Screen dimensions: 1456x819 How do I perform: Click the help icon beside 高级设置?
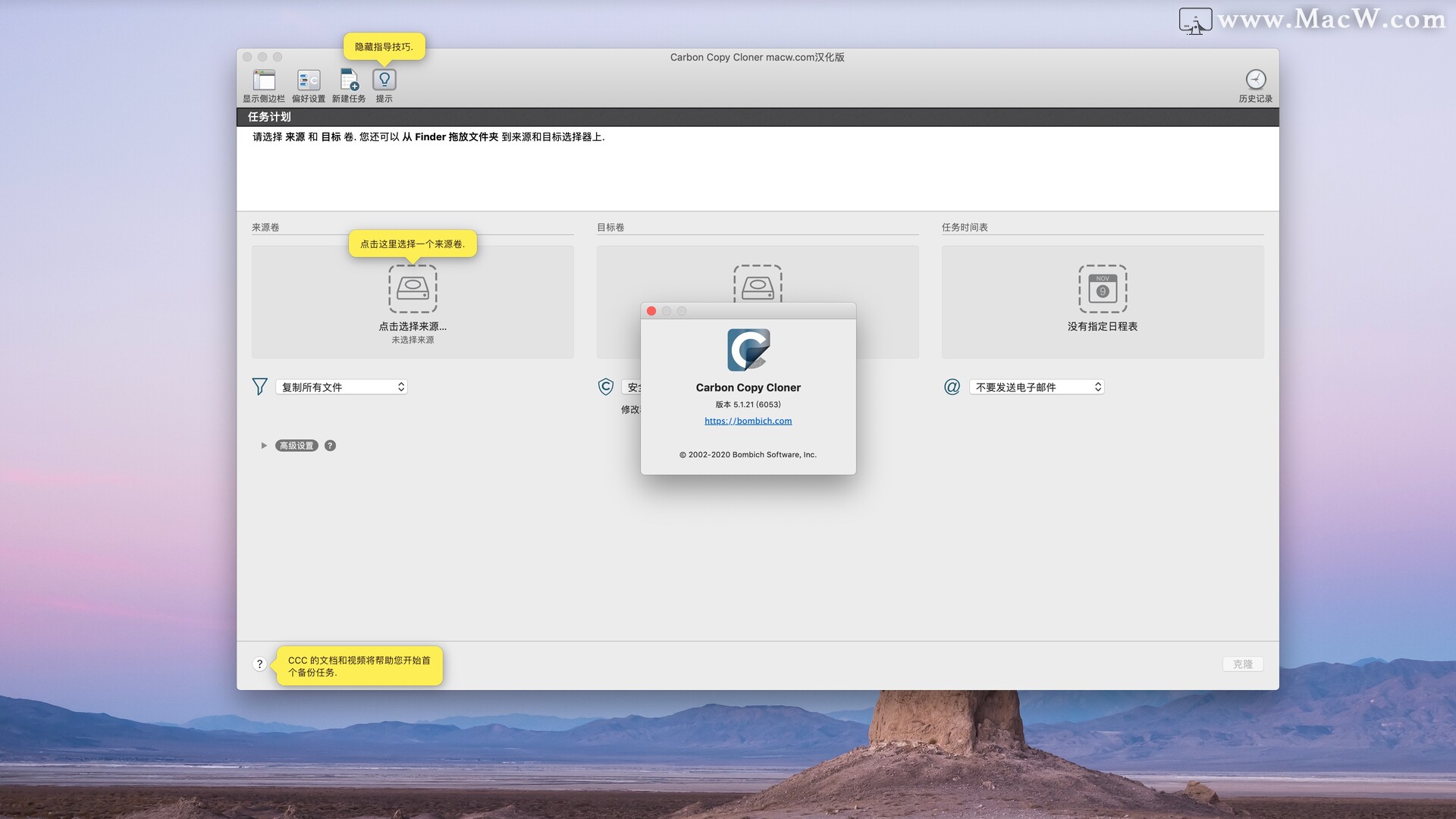(330, 445)
